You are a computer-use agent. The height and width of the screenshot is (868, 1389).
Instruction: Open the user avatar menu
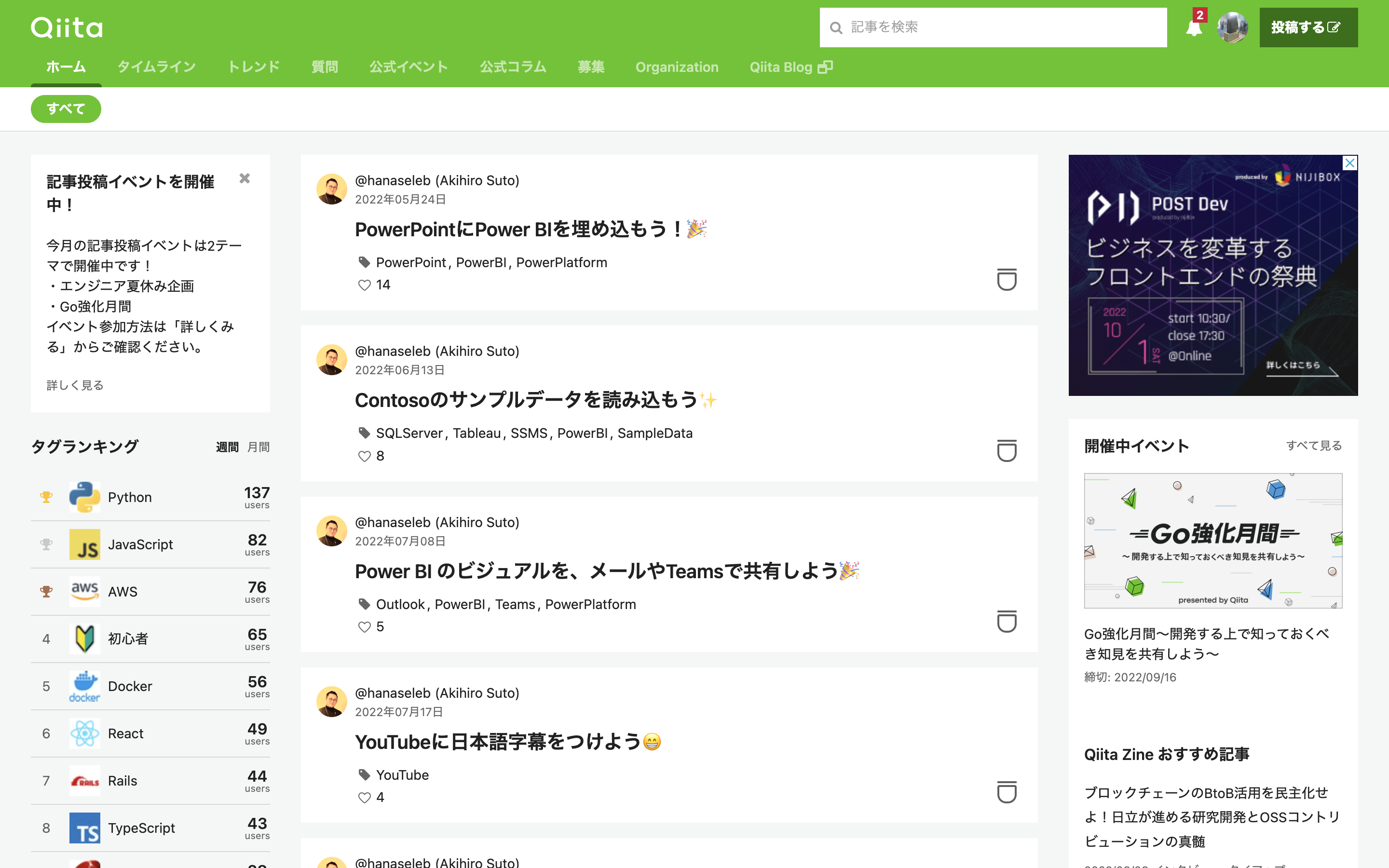(x=1232, y=27)
